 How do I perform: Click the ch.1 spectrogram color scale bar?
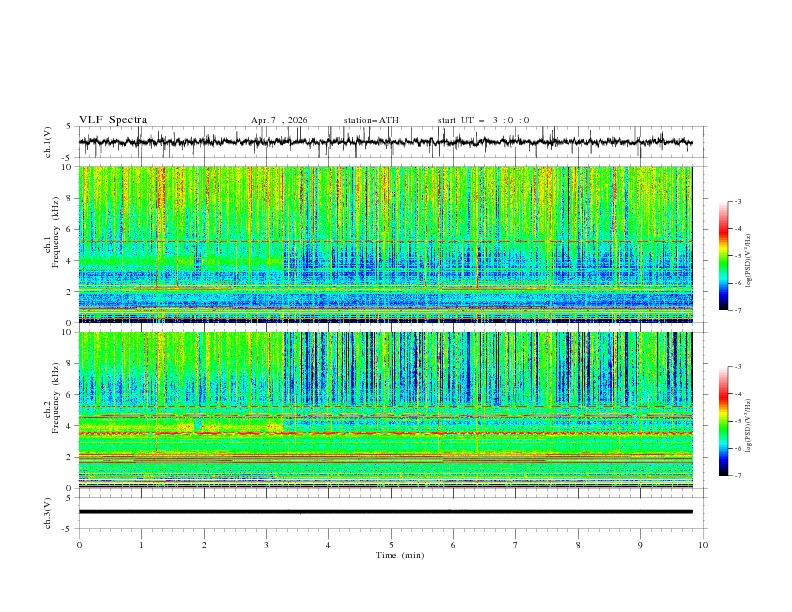(x=723, y=256)
